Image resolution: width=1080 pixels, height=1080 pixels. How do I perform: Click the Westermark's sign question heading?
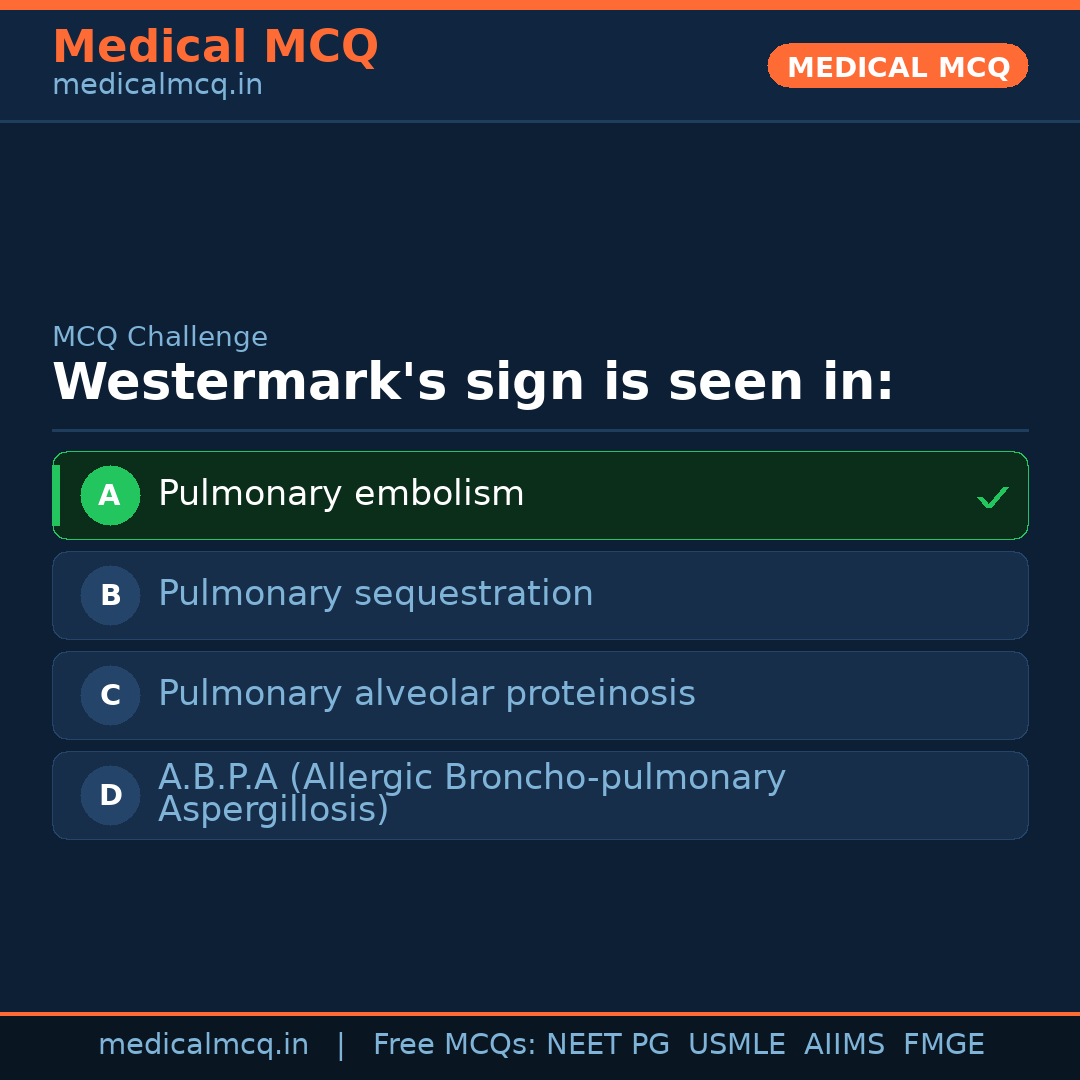473,382
